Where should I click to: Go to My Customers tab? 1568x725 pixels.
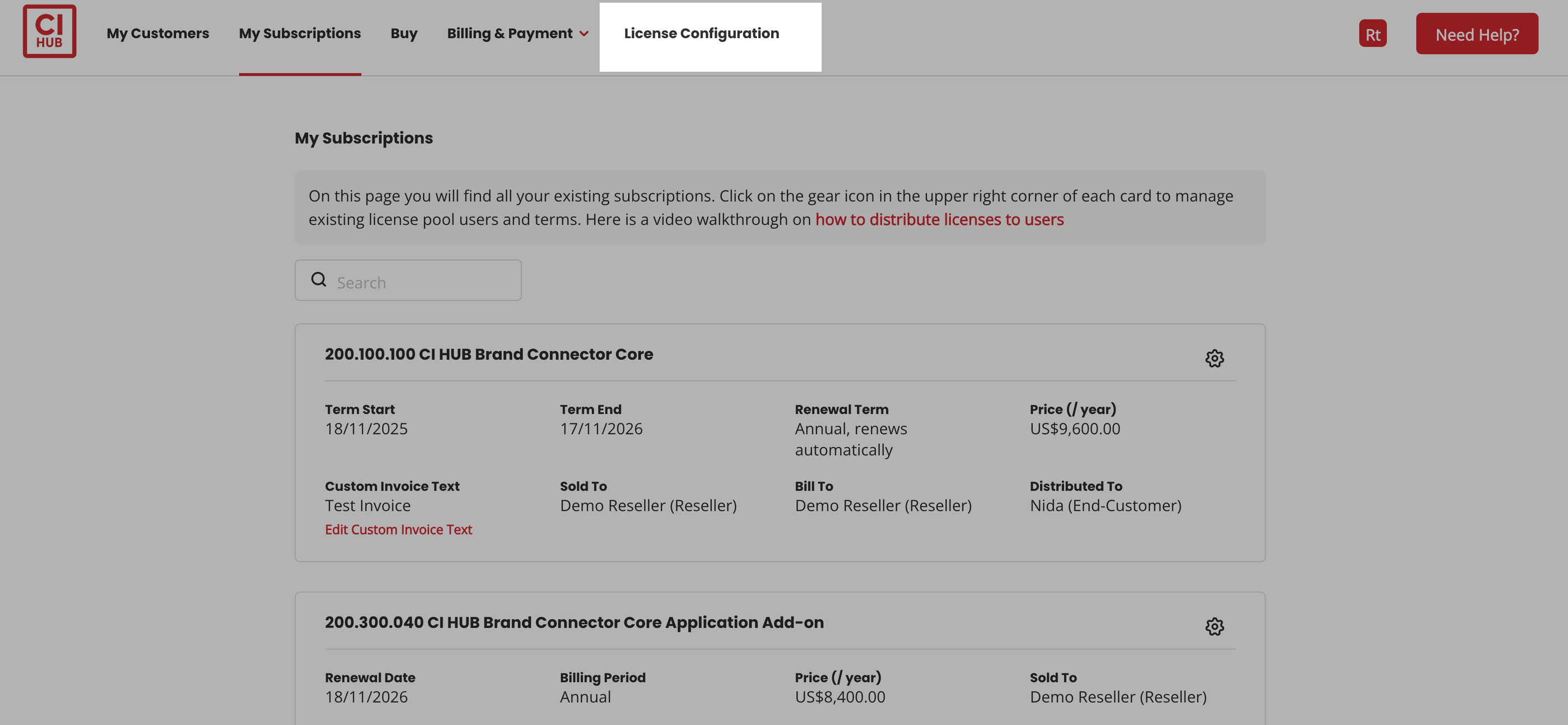point(158,34)
